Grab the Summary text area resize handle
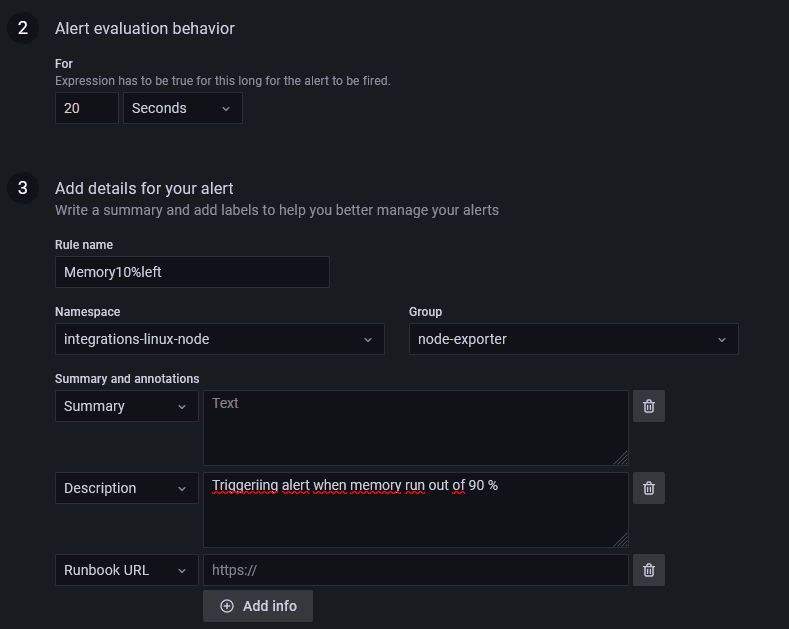Viewport: 789px width, 629px height. pos(621,458)
